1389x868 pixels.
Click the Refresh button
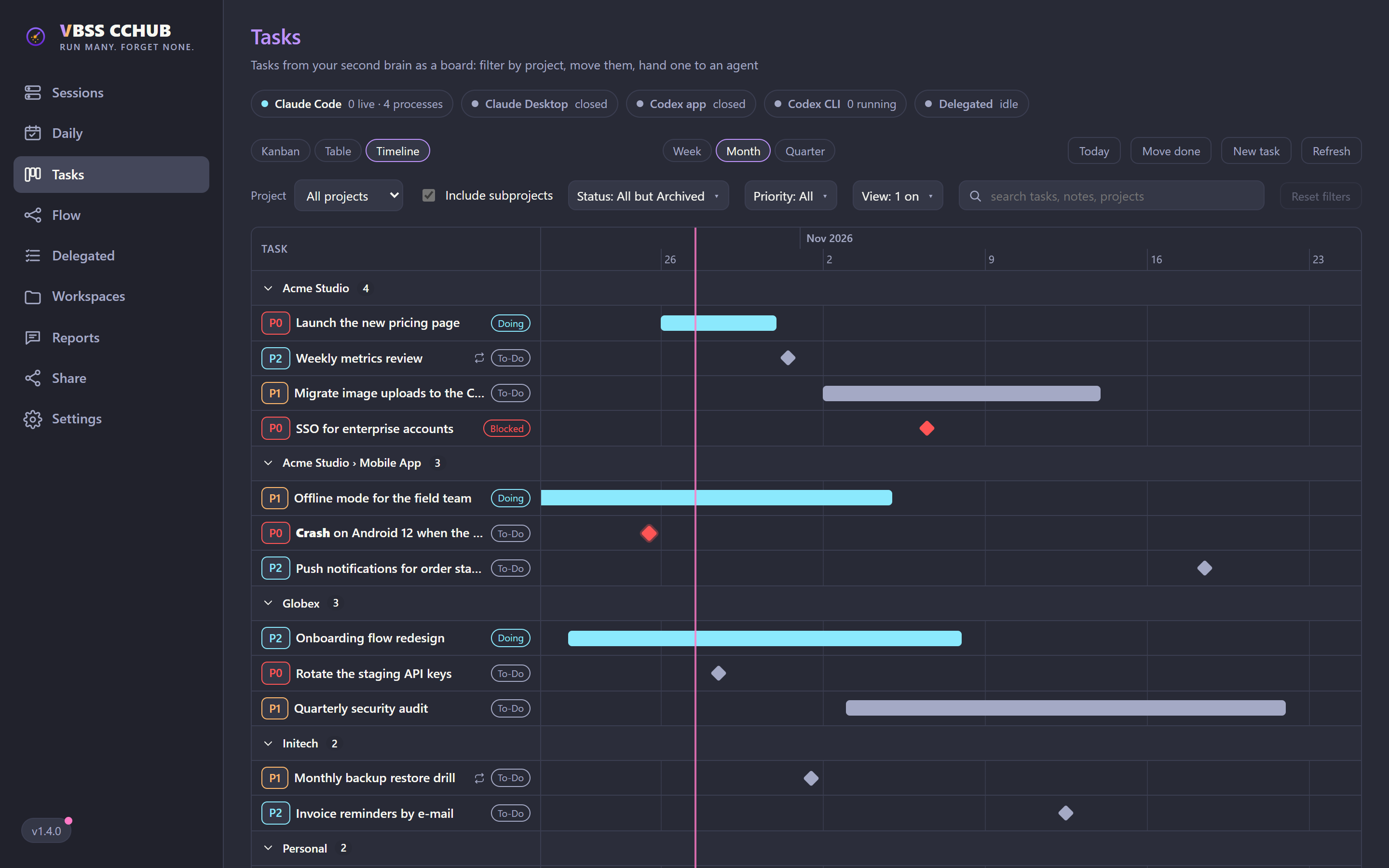pyautogui.click(x=1331, y=151)
